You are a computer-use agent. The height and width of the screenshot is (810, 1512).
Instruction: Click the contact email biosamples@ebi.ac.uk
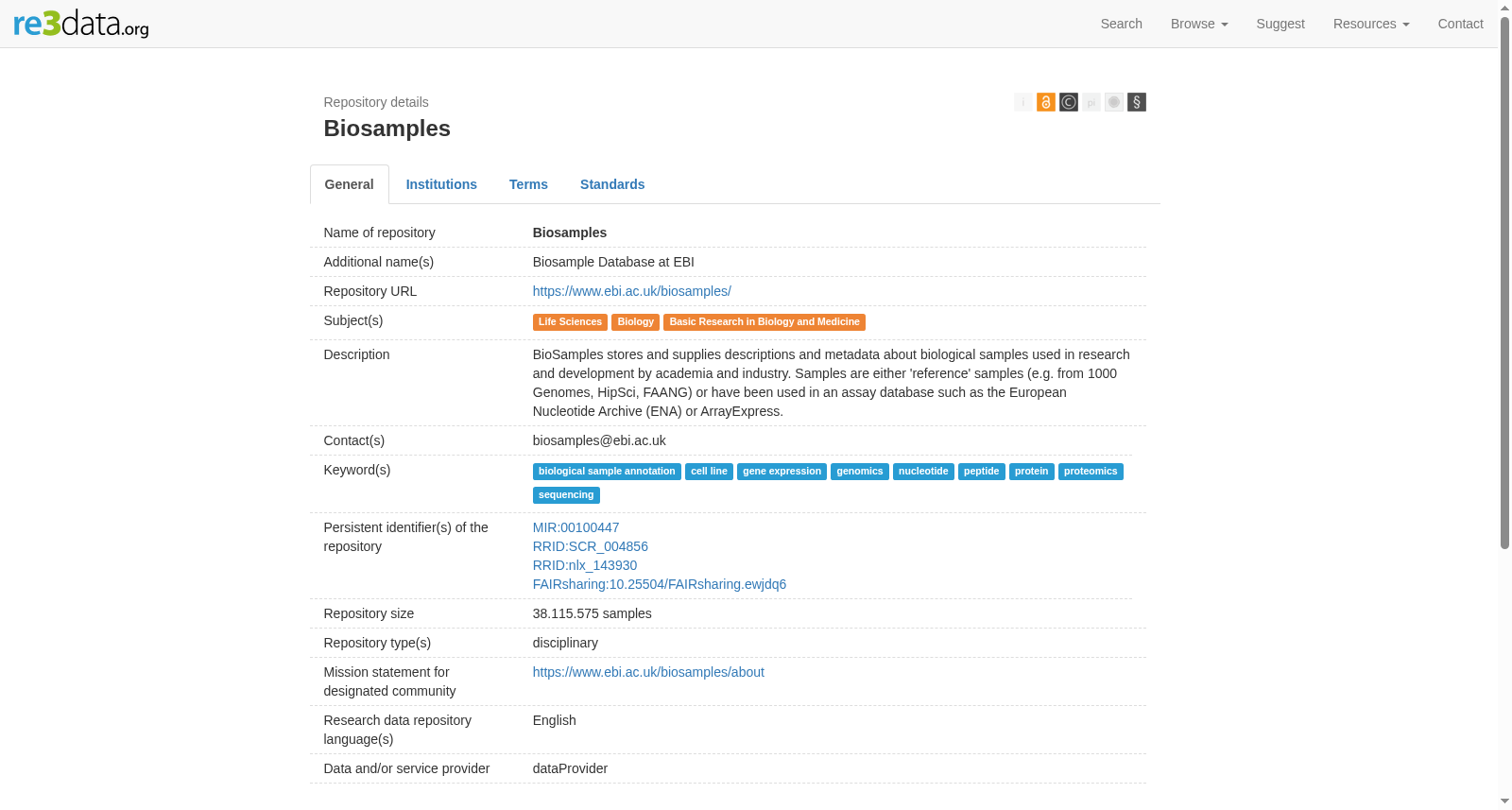click(599, 440)
